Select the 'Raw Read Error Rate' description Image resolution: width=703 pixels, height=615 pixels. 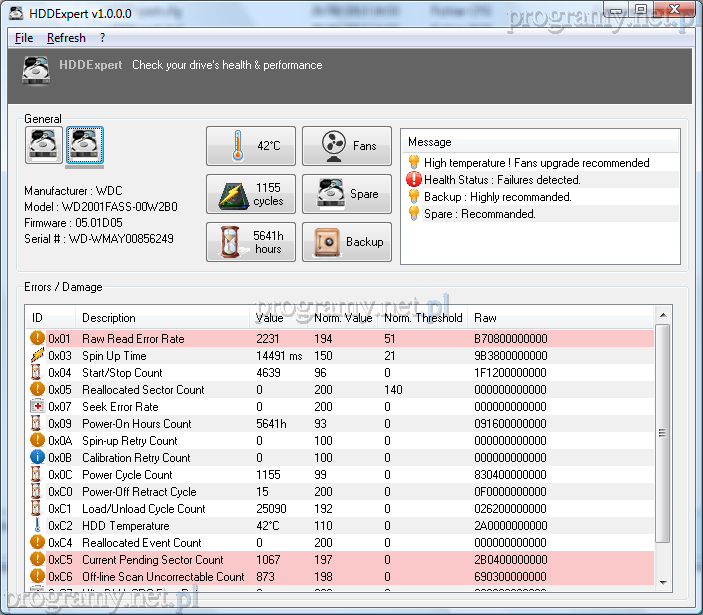point(133,338)
